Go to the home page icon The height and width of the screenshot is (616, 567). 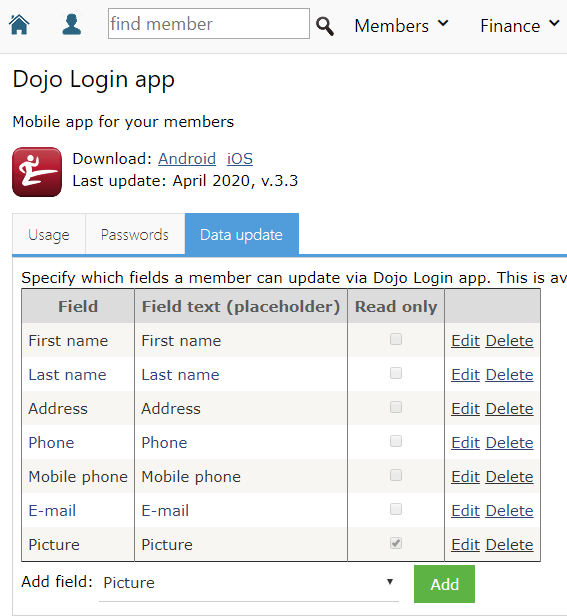point(19,24)
